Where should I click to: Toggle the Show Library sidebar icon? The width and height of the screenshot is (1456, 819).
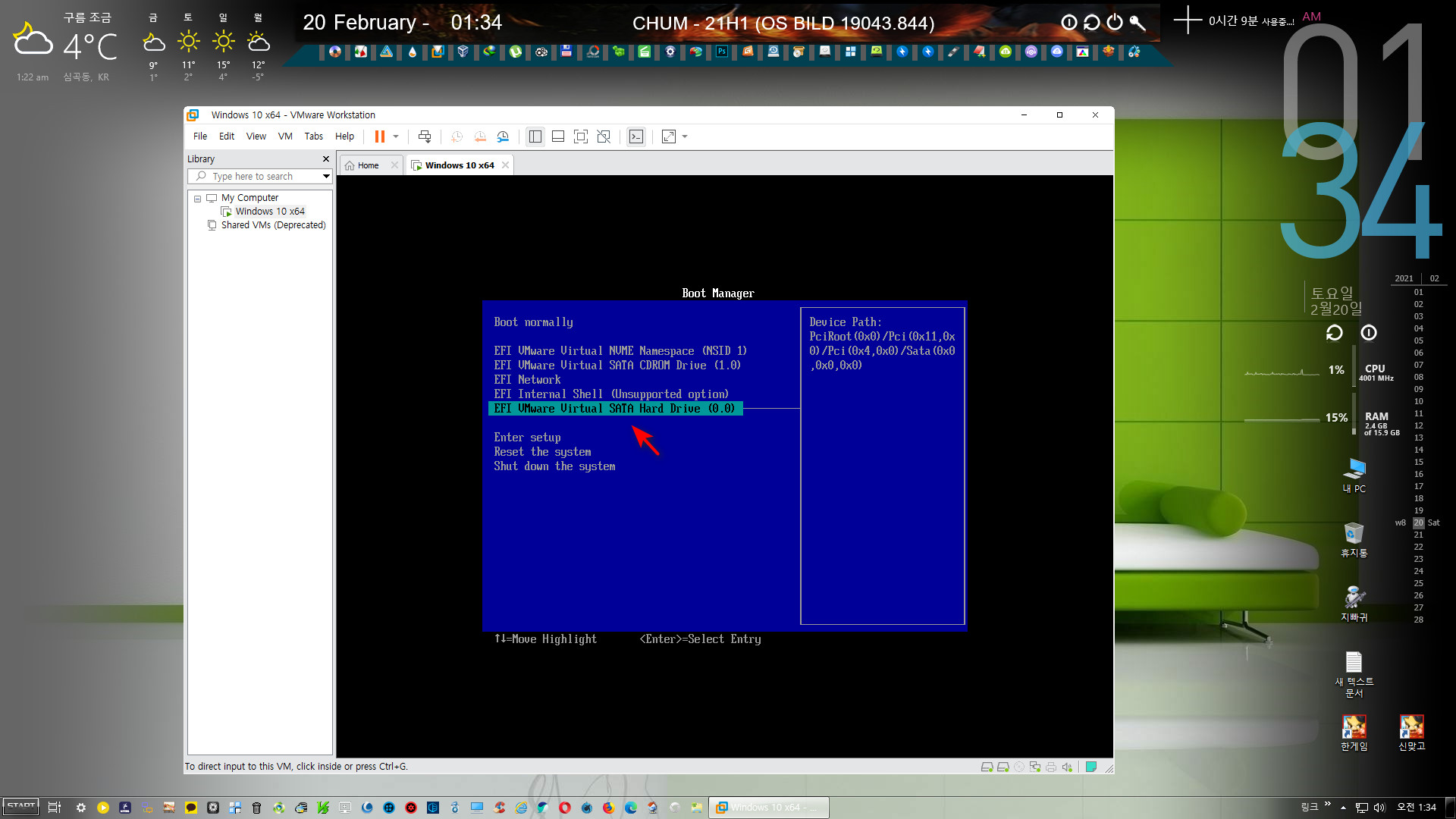tap(535, 136)
